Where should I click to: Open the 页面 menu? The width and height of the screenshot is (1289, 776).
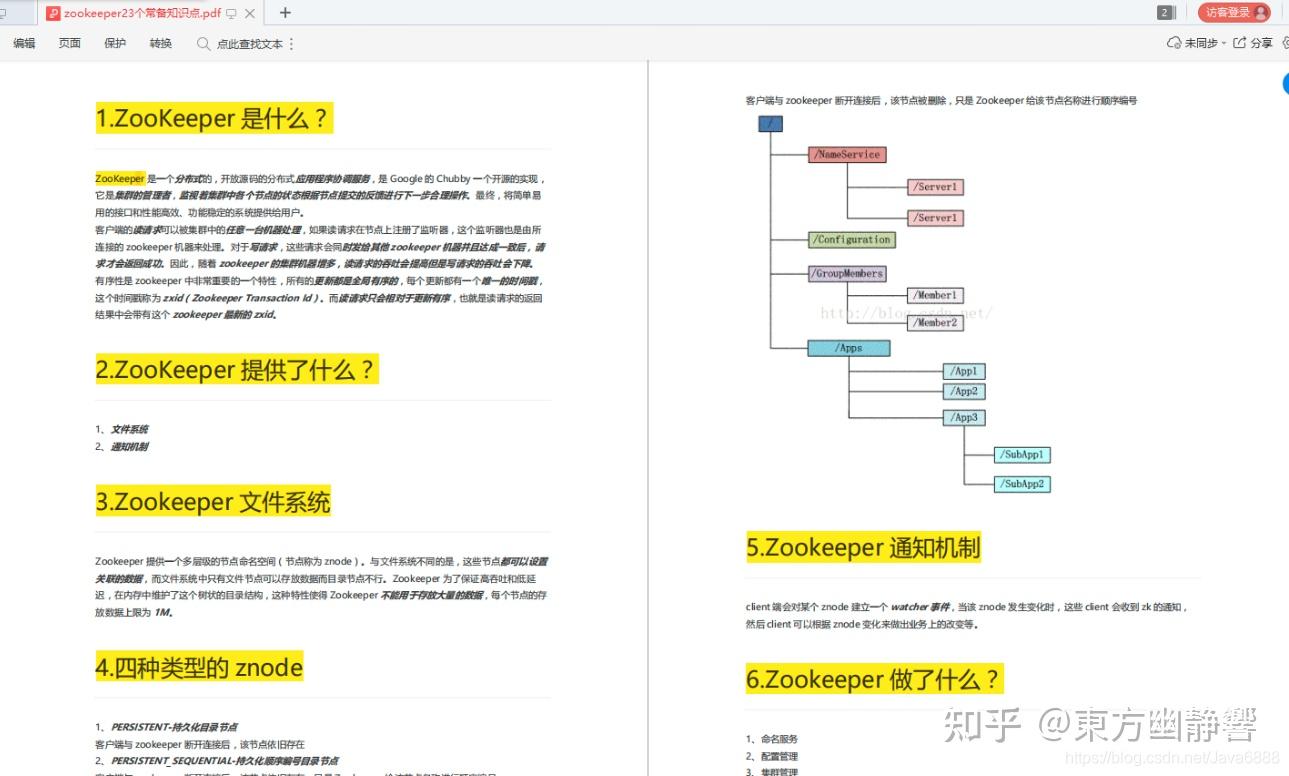(x=70, y=43)
